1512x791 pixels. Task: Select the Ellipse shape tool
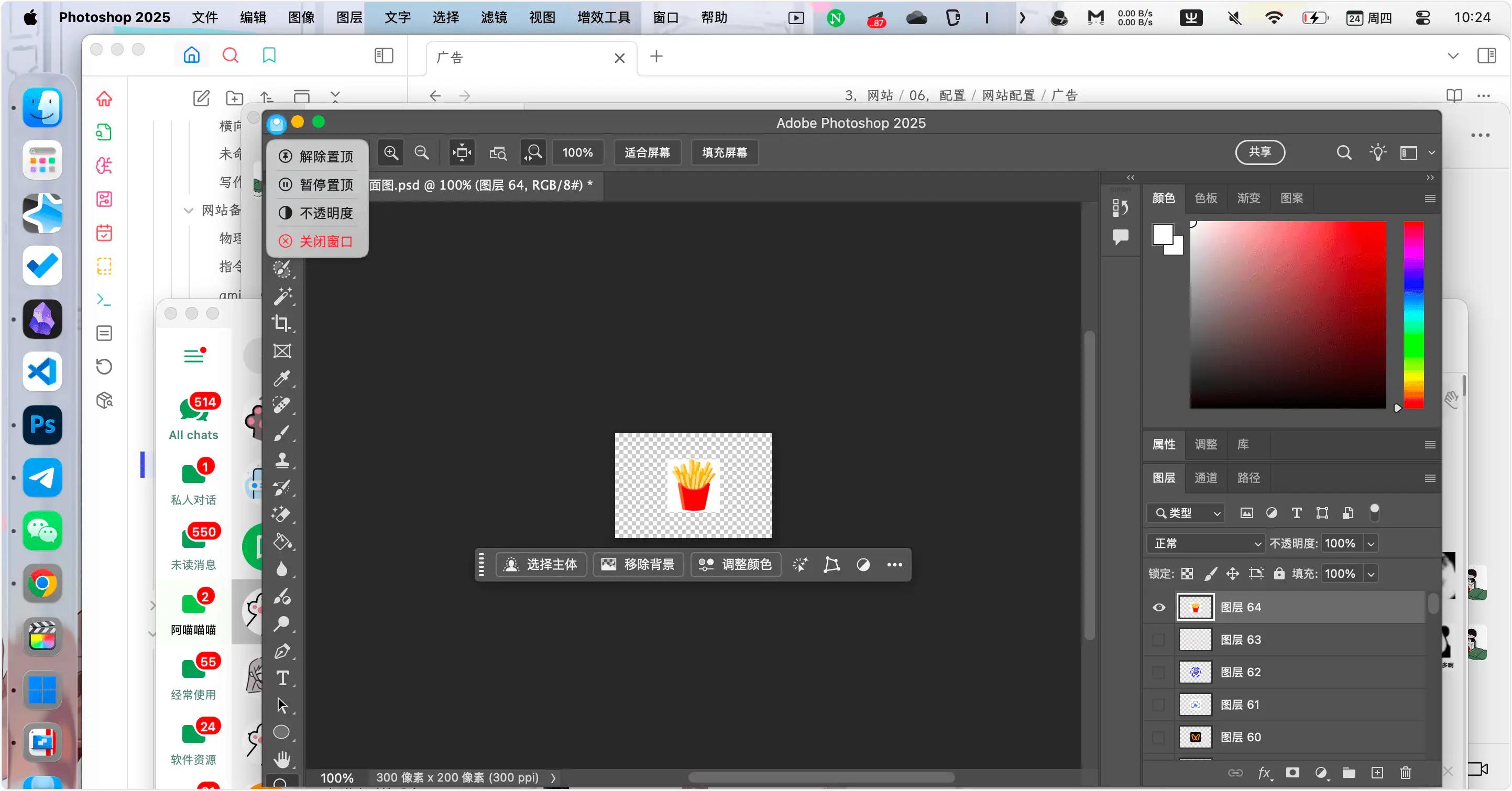(282, 732)
